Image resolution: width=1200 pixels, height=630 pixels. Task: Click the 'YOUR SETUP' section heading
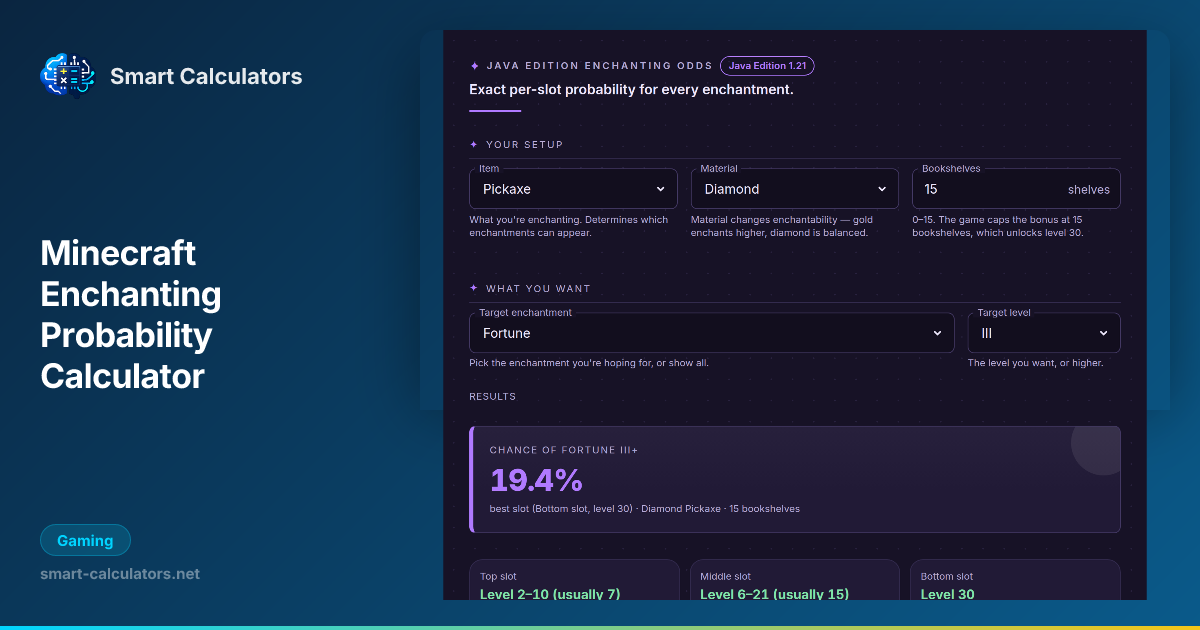[524, 144]
